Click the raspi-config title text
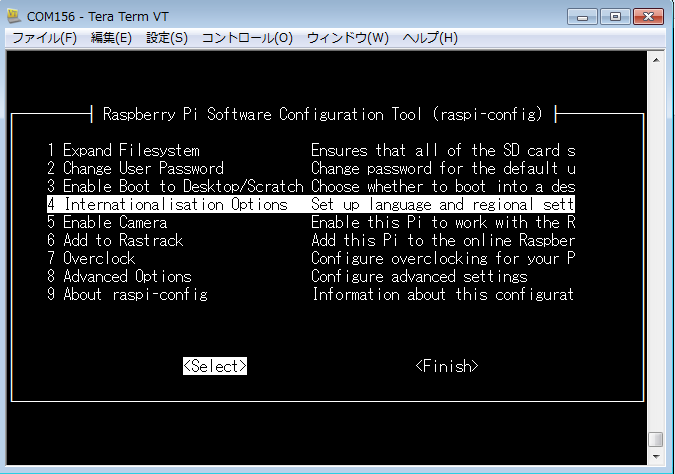 click(323, 114)
